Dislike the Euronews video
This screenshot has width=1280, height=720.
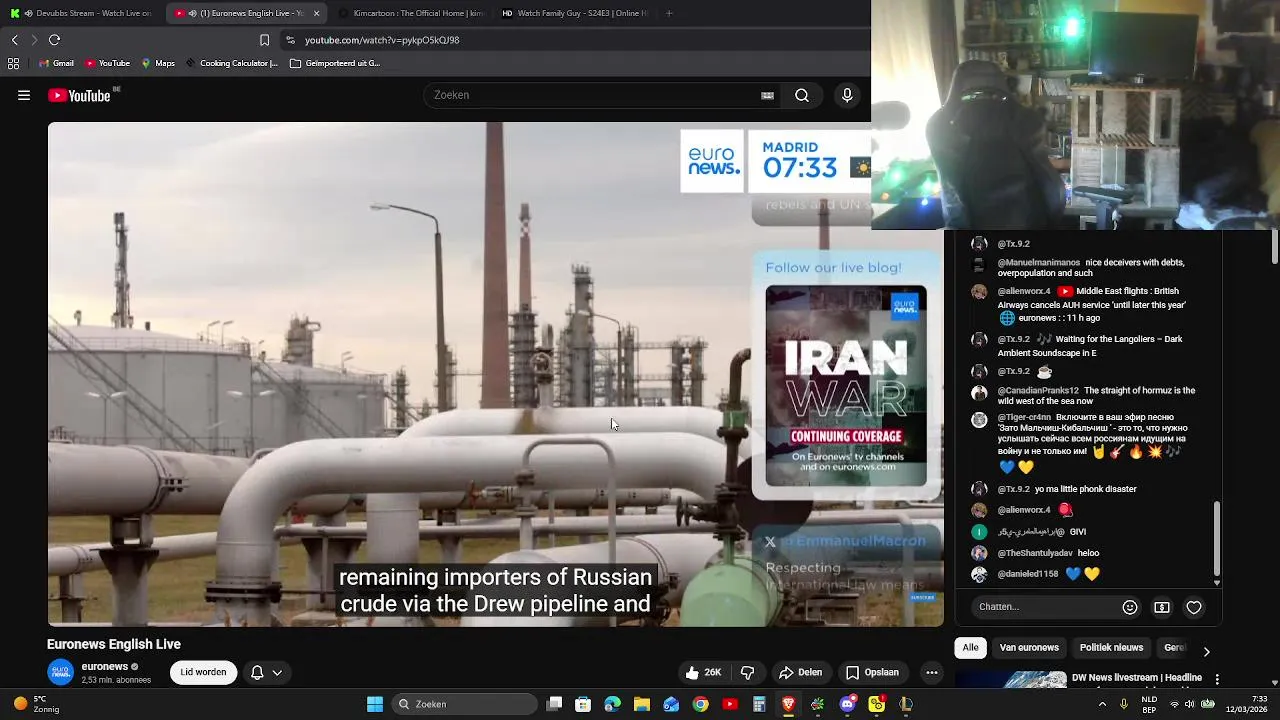(747, 672)
